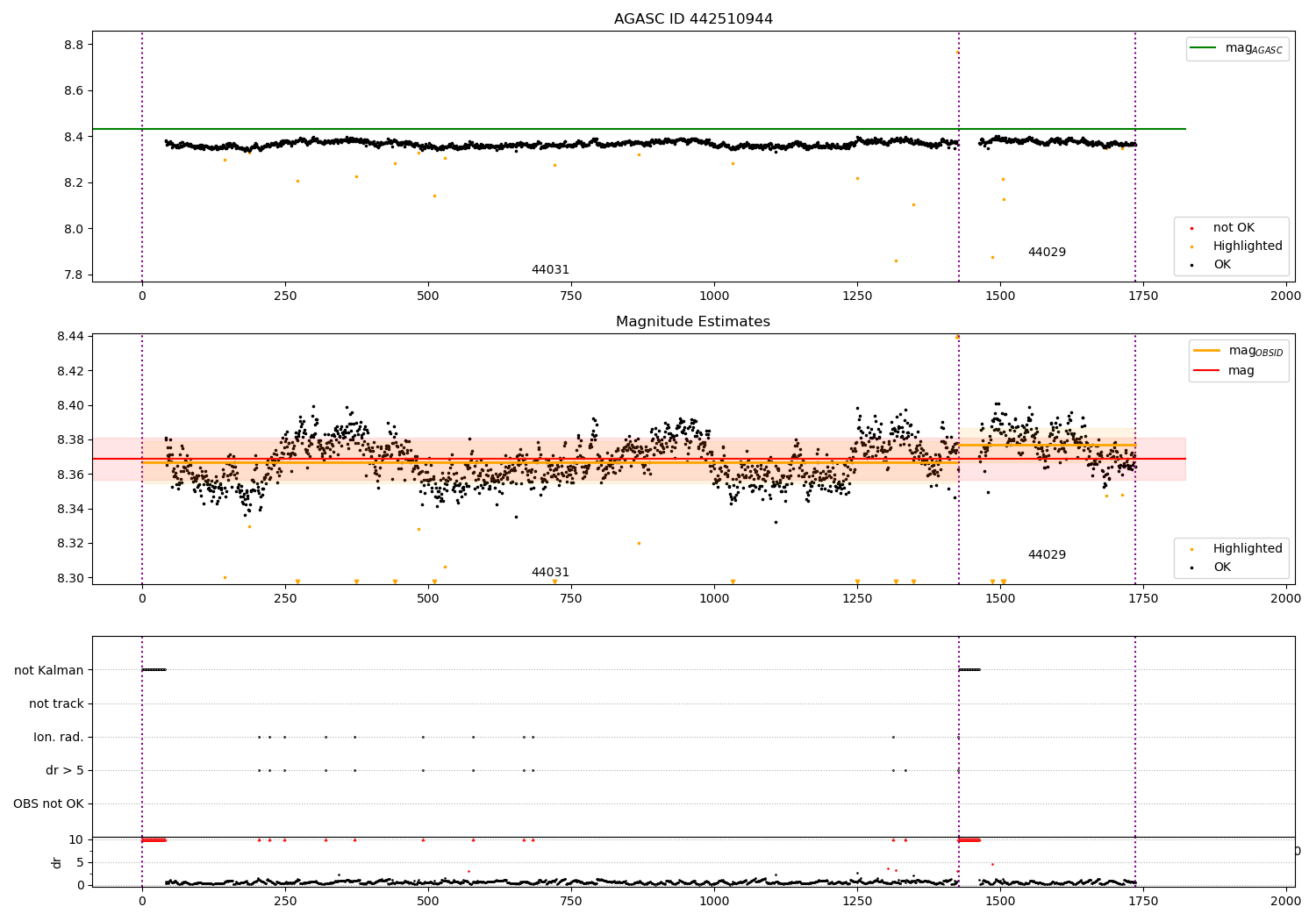Click y-axis tick '8.0' in AGASC ID plot

point(73,229)
